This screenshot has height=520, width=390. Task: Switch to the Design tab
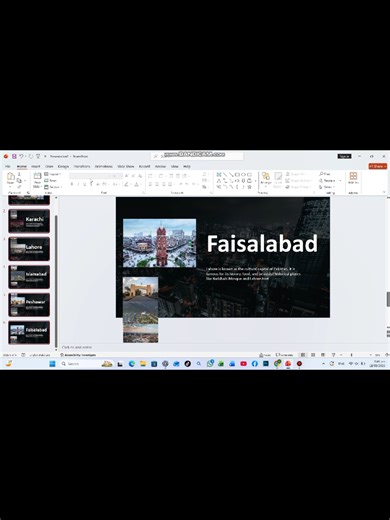pos(63,166)
